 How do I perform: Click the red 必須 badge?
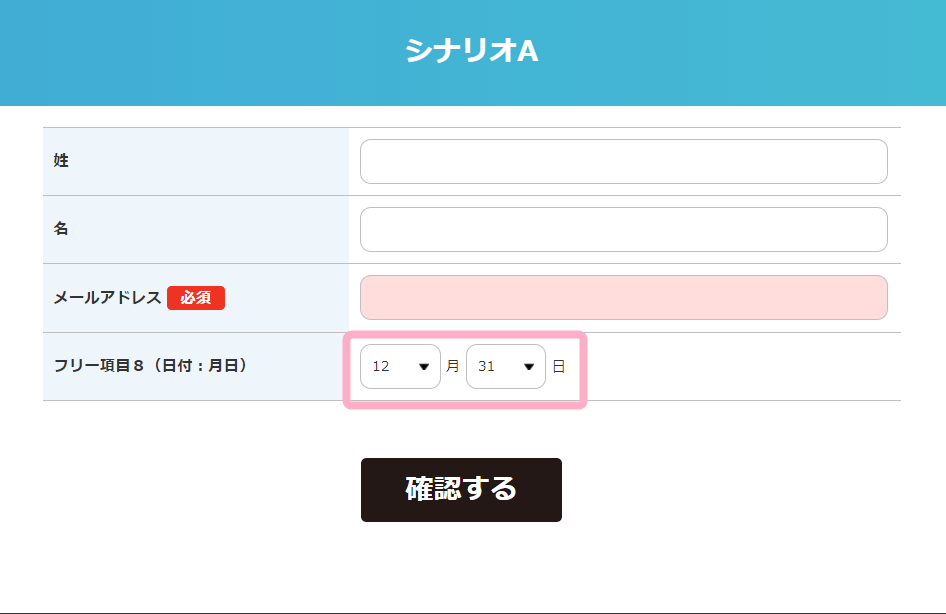pos(196,298)
